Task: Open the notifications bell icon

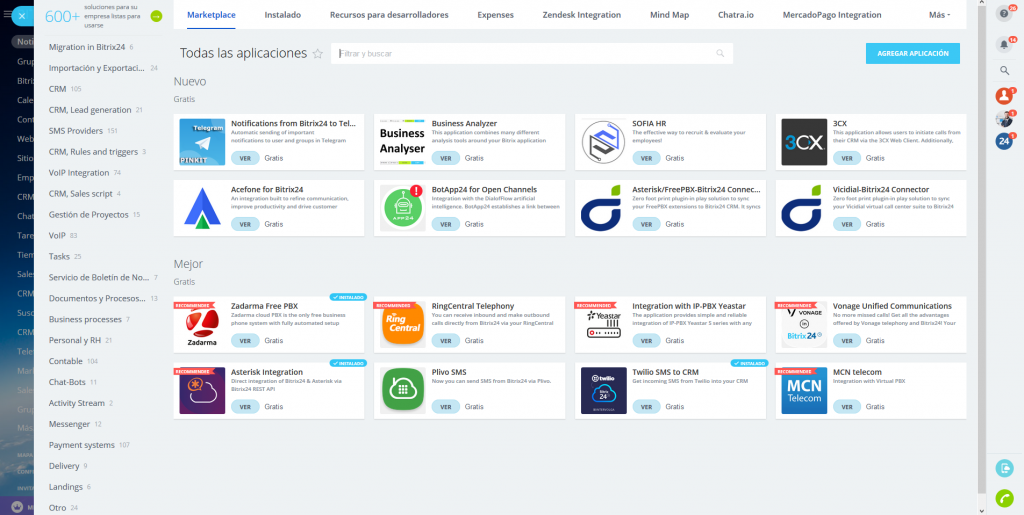Action: 1004,44
